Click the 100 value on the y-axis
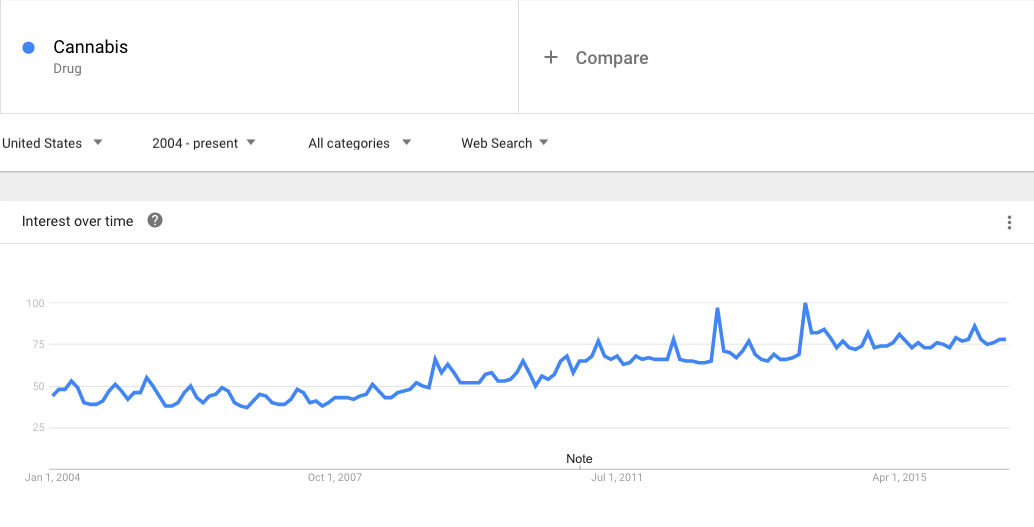Screen dimensions: 1034x527 [35, 303]
